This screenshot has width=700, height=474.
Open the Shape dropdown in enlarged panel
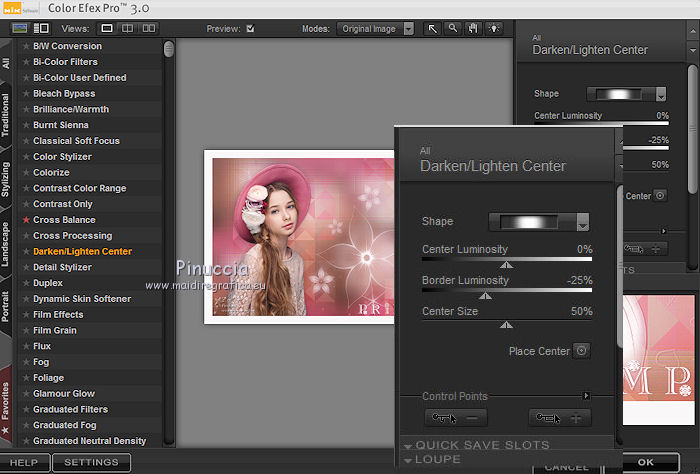[x=583, y=222]
